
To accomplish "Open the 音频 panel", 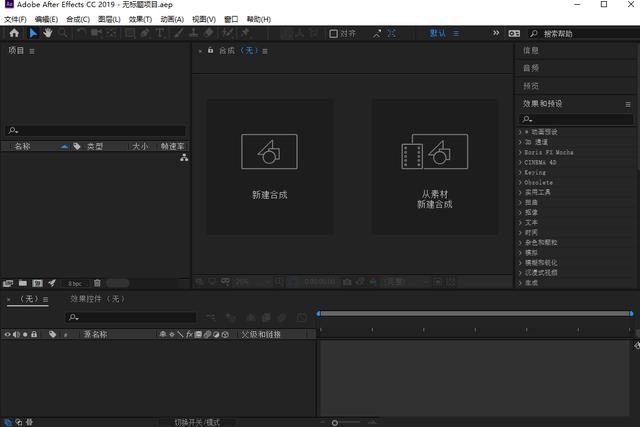I will click(531, 68).
